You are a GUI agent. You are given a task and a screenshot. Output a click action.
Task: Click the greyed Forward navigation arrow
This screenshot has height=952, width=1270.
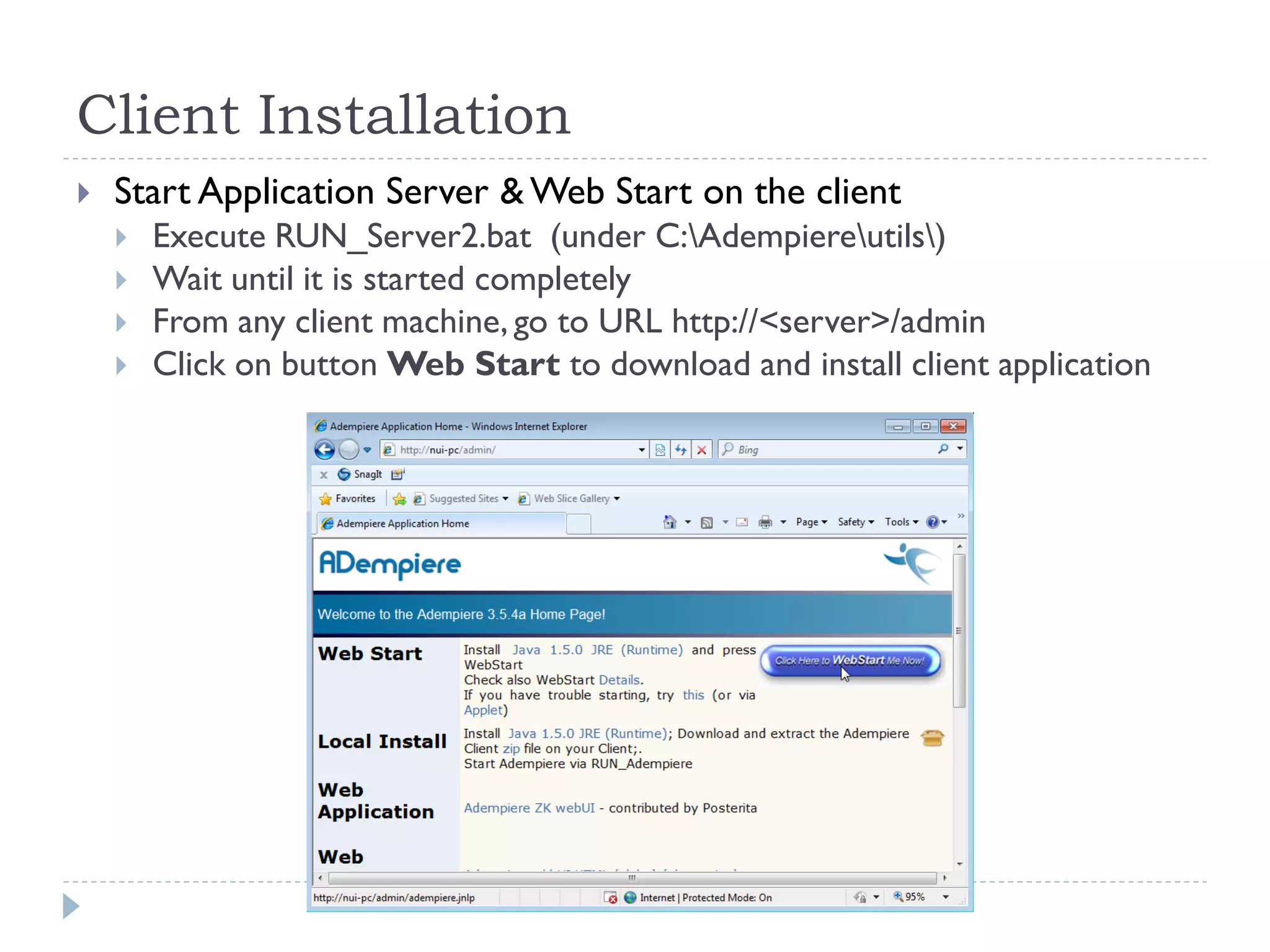coord(349,449)
